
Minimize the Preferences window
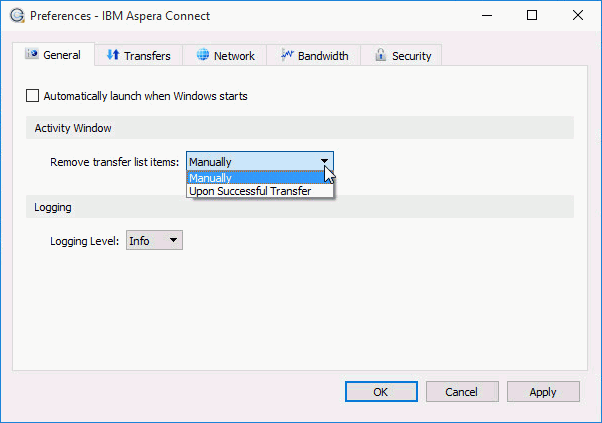click(x=485, y=16)
